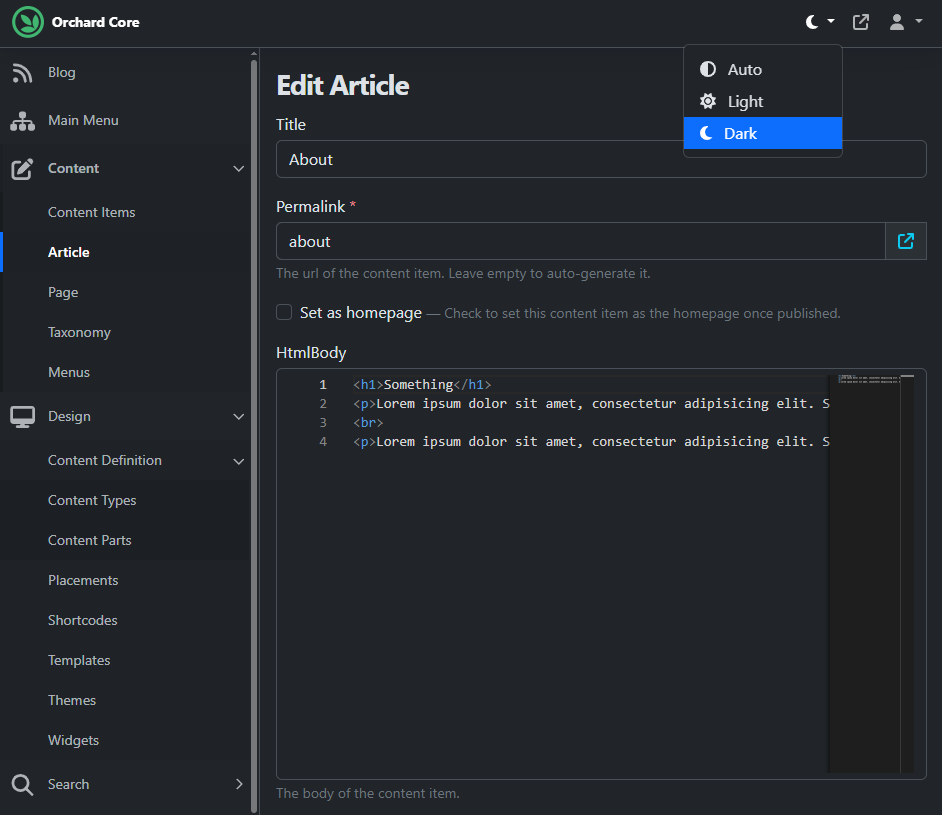The width and height of the screenshot is (942, 815).
Task: Click line 2 Lorem ipsum paragraph in editor
Action: [x=591, y=404]
